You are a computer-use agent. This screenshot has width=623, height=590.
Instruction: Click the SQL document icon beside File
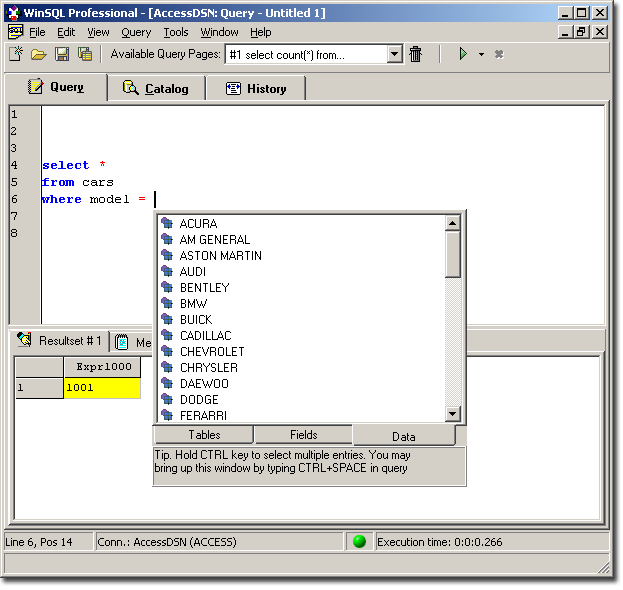[15, 32]
